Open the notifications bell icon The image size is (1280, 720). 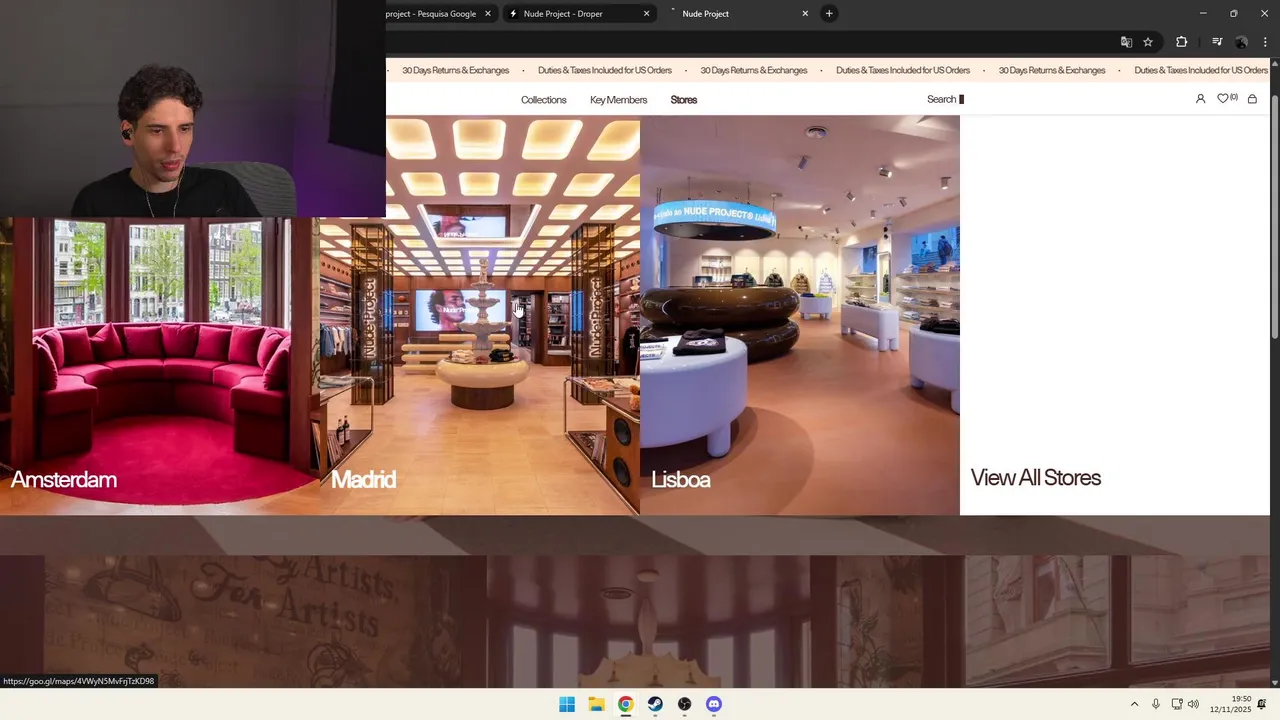click(1262, 704)
